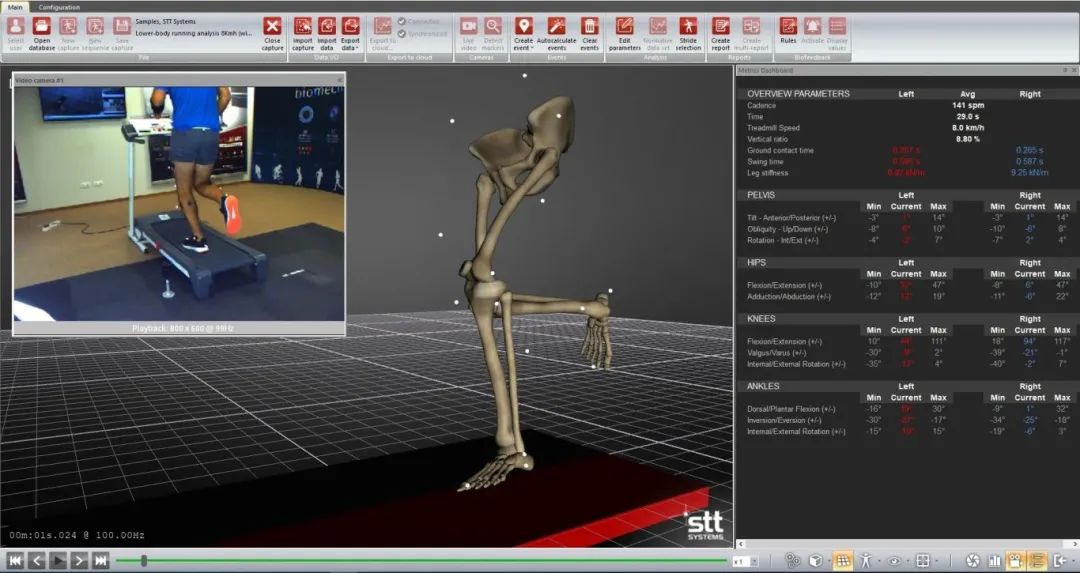Close the current capture
Viewport: 1080px width, 573px height.
[x=272, y=27]
